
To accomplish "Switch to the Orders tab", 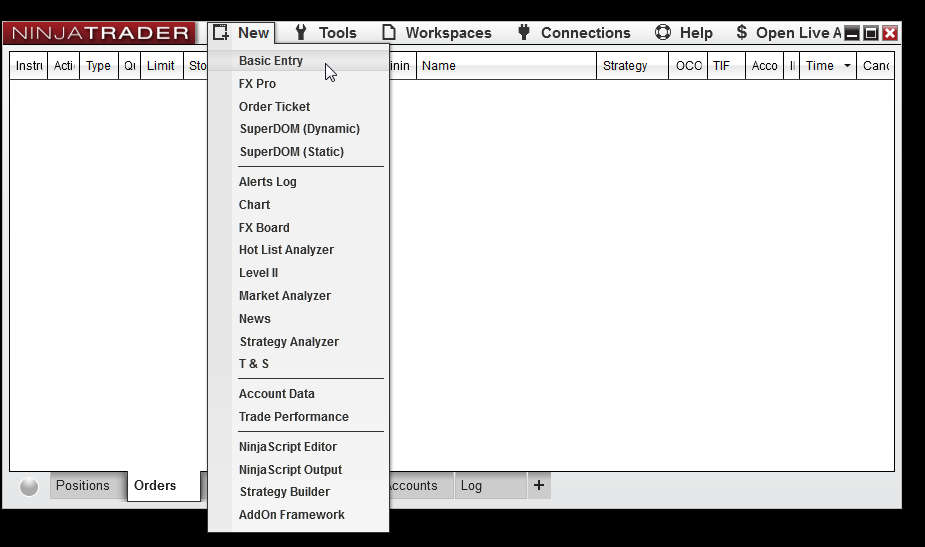I will pos(163,486).
